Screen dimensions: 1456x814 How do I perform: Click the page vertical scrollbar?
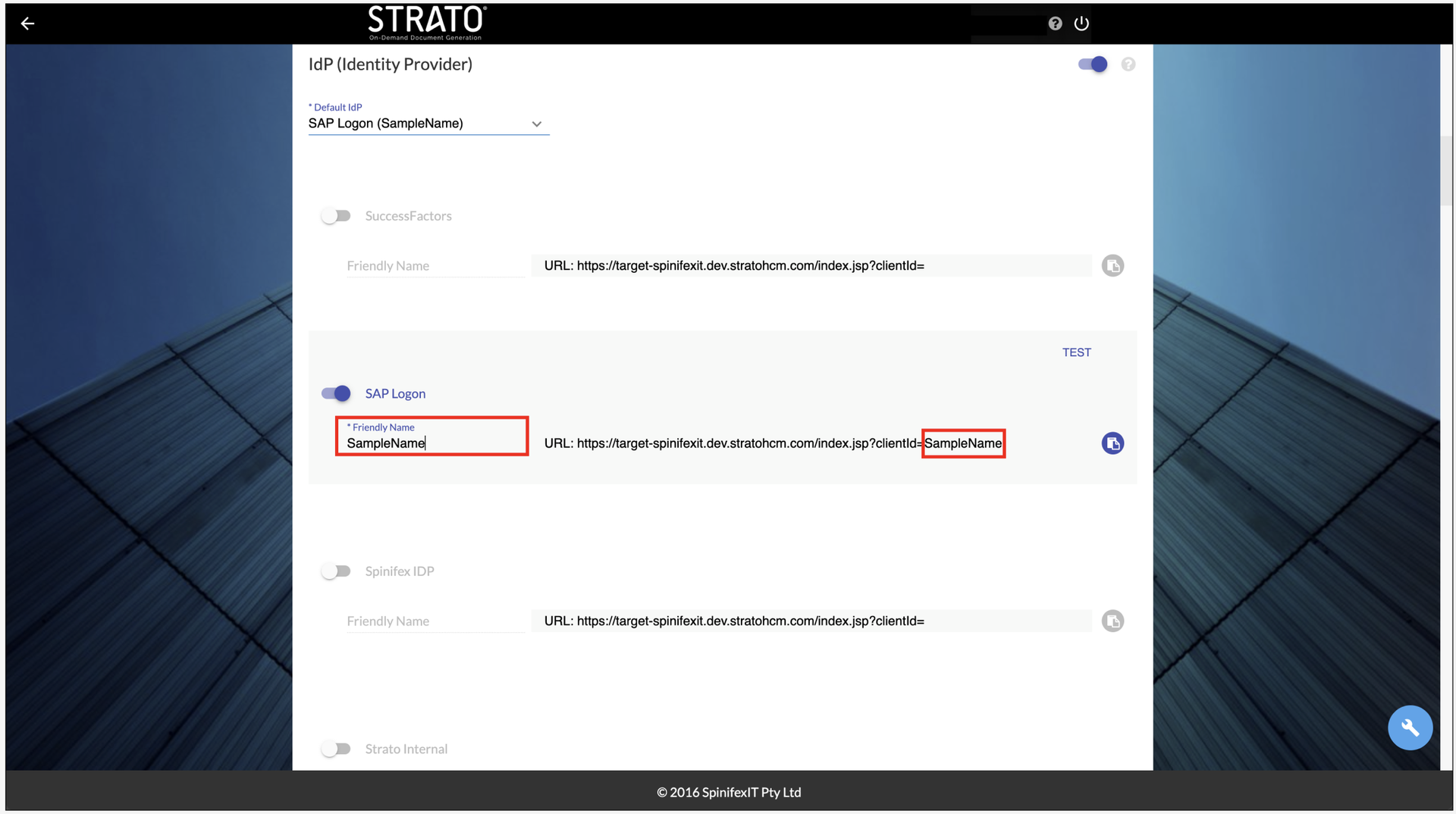[x=1447, y=171]
